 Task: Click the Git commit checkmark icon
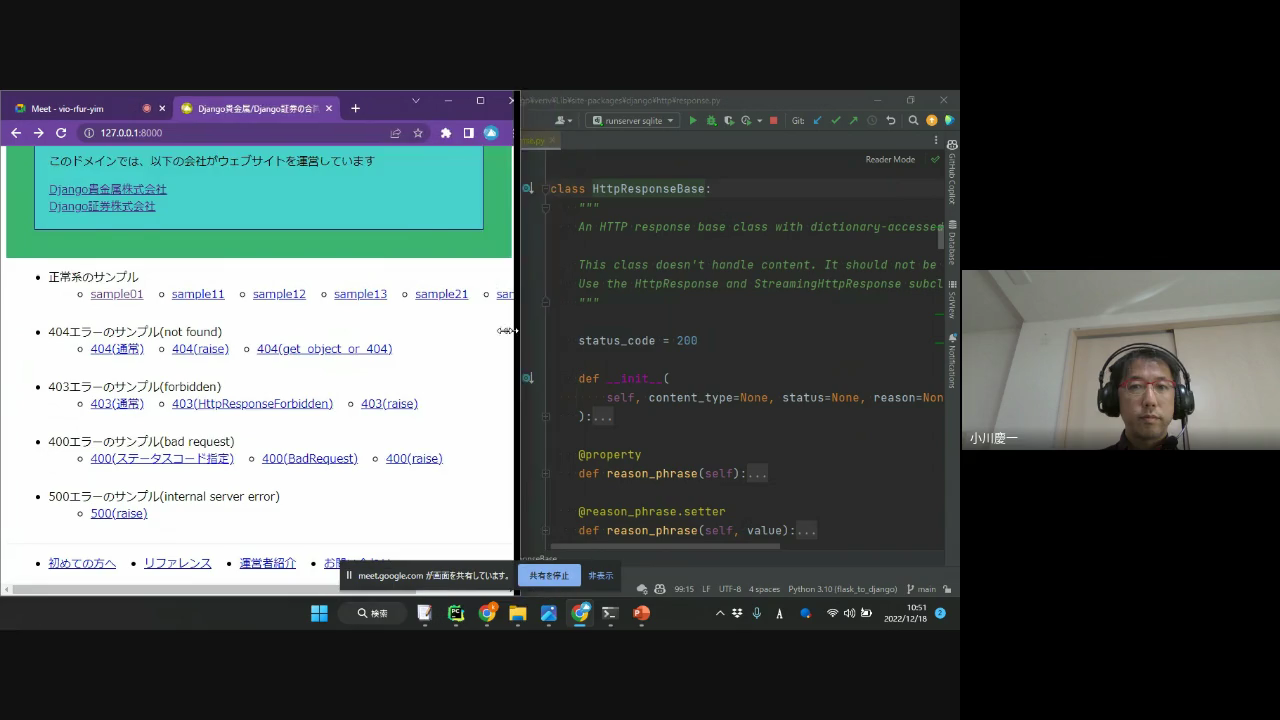[835, 121]
